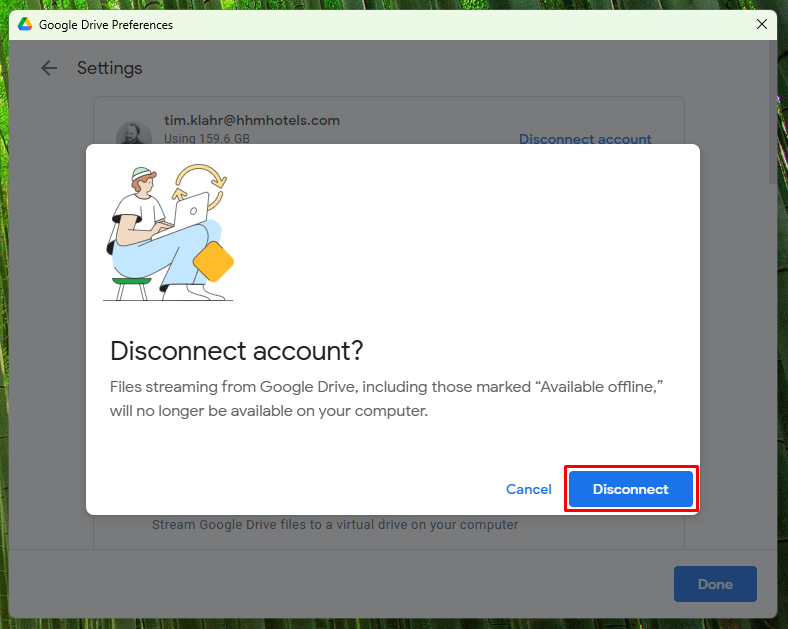Click the Google Drive Preferences window title
Viewport: 788px width, 629px height.
pos(106,25)
